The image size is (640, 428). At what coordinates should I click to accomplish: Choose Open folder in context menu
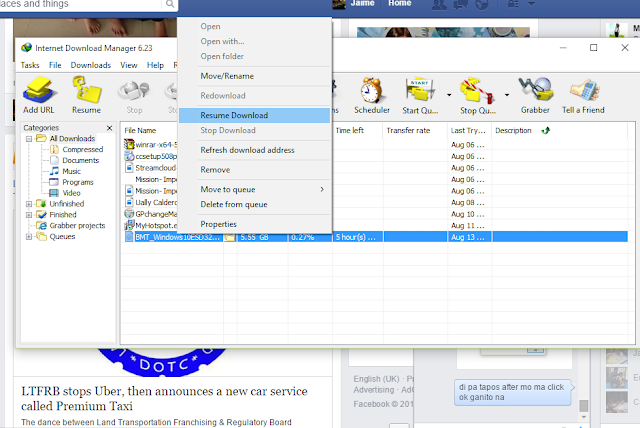coord(254,56)
